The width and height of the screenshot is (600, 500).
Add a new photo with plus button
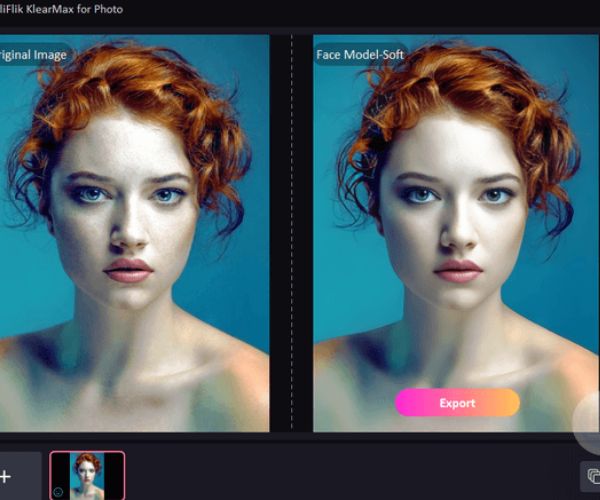[x=5, y=477]
